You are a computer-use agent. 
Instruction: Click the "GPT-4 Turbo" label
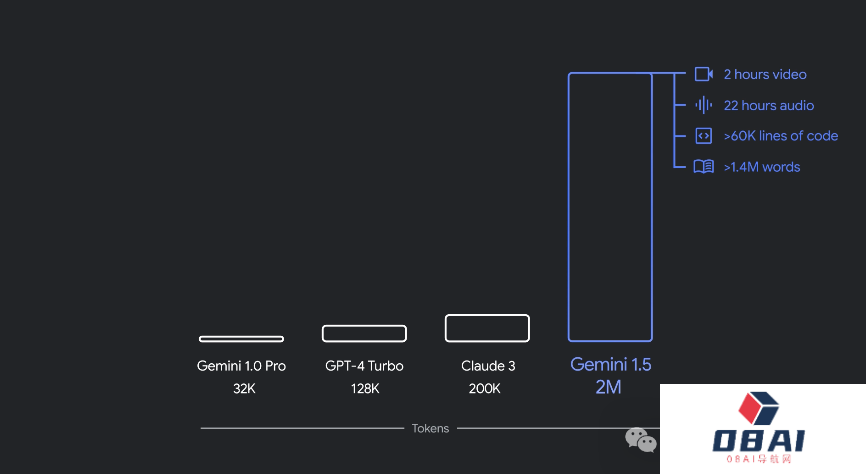point(365,366)
